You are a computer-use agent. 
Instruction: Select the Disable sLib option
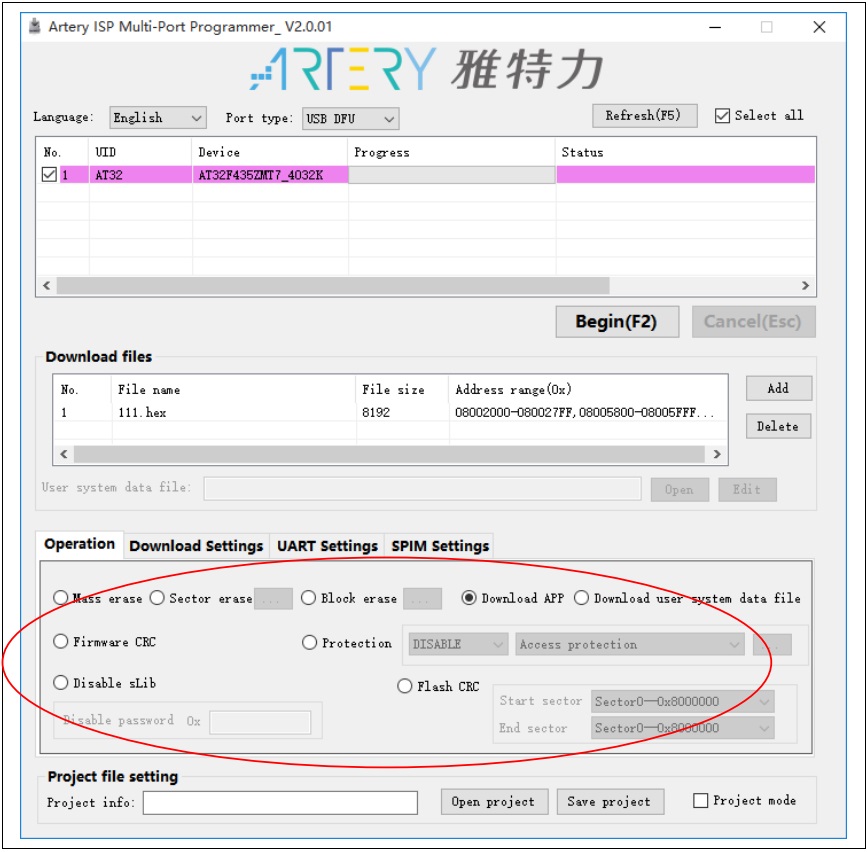click(60, 683)
